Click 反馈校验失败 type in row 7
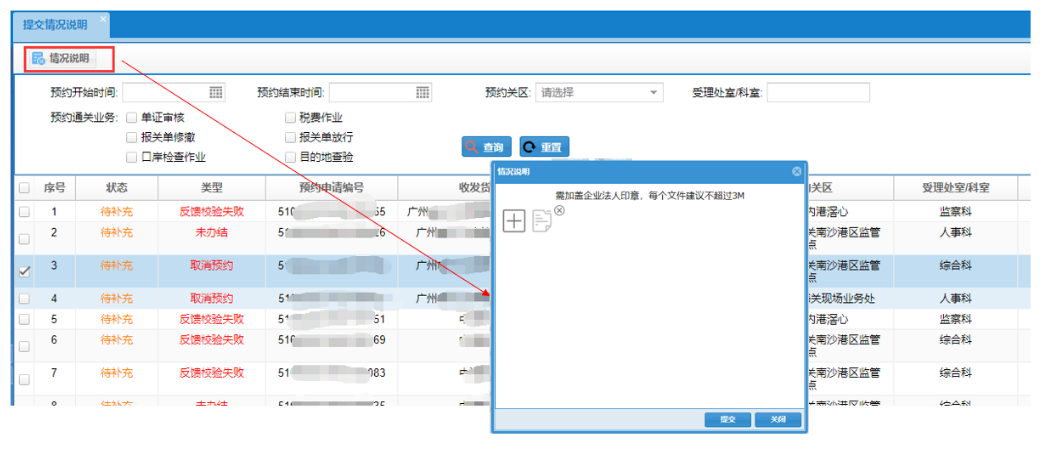The width and height of the screenshot is (1050, 456). tap(212, 372)
